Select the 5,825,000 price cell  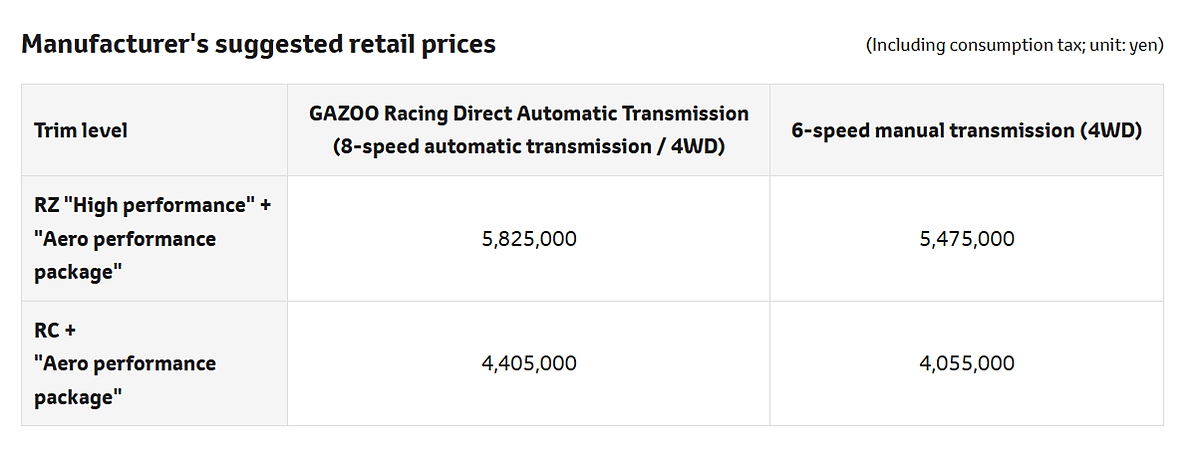tap(529, 238)
